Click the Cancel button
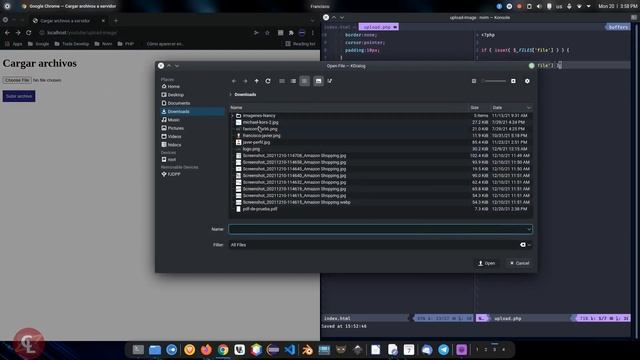The height and width of the screenshot is (360, 640). tap(520, 263)
